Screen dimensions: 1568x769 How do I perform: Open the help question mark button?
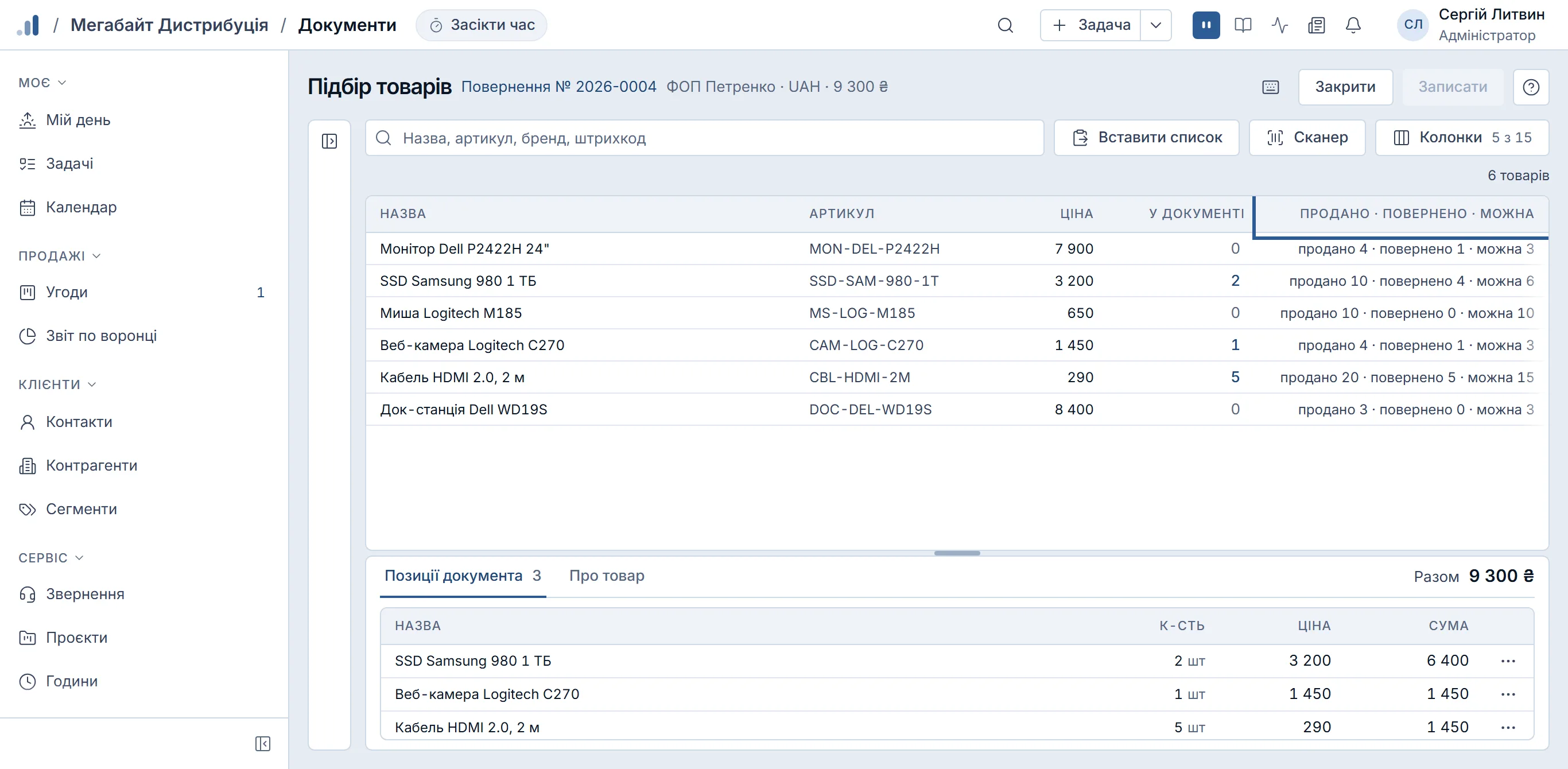coord(1530,87)
